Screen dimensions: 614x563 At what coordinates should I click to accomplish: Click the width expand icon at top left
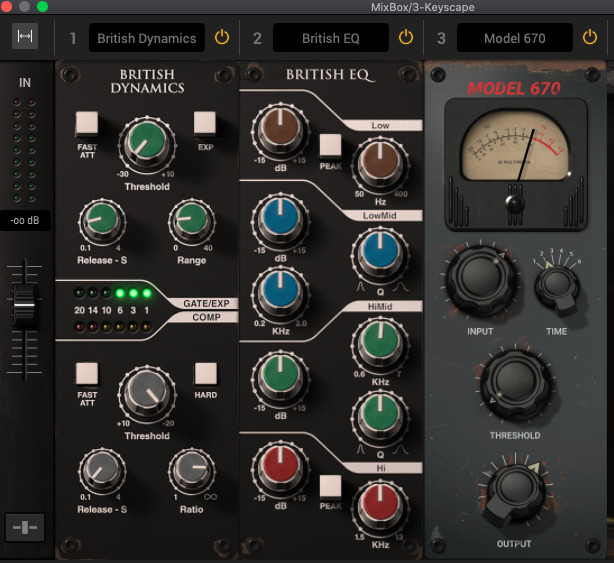click(25, 37)
